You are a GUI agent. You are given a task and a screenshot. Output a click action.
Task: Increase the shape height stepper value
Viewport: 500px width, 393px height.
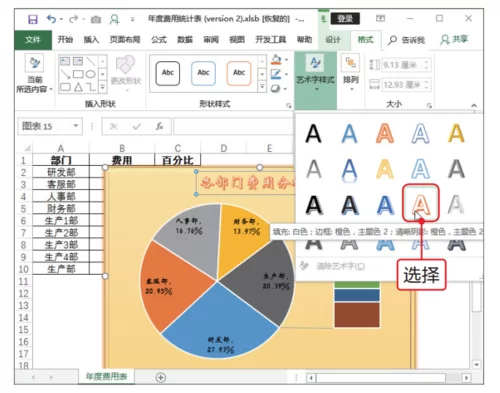click(x=426, y=61)
